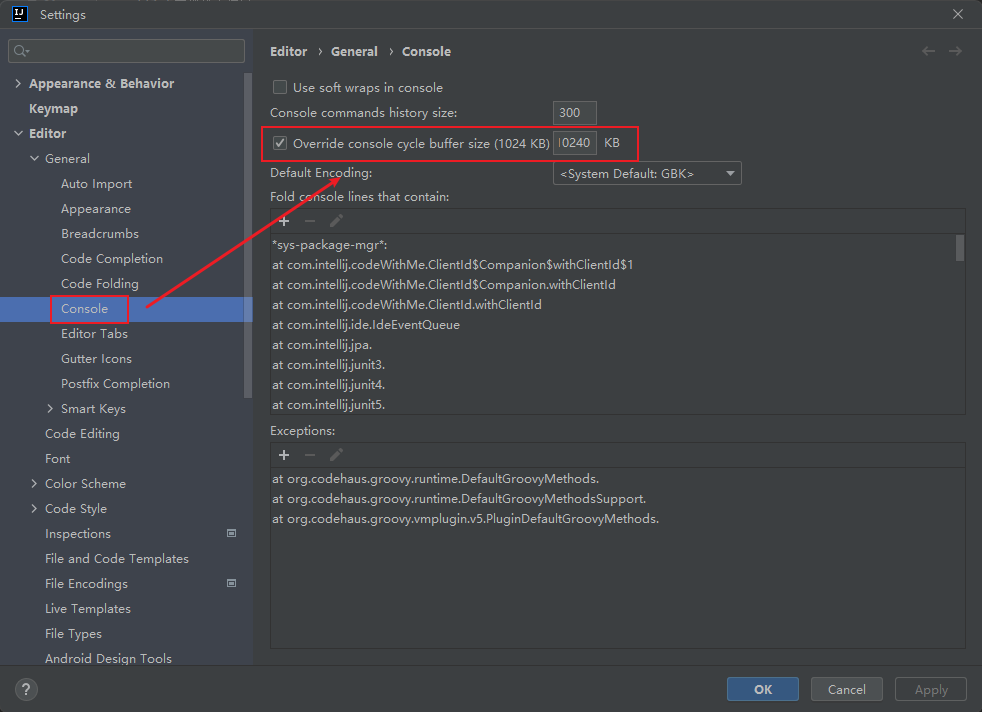Image resolution: width=982 pixels, height=712 pixels.
Task: Navigate forward with the right arrow icon
Action: point(955,51)
